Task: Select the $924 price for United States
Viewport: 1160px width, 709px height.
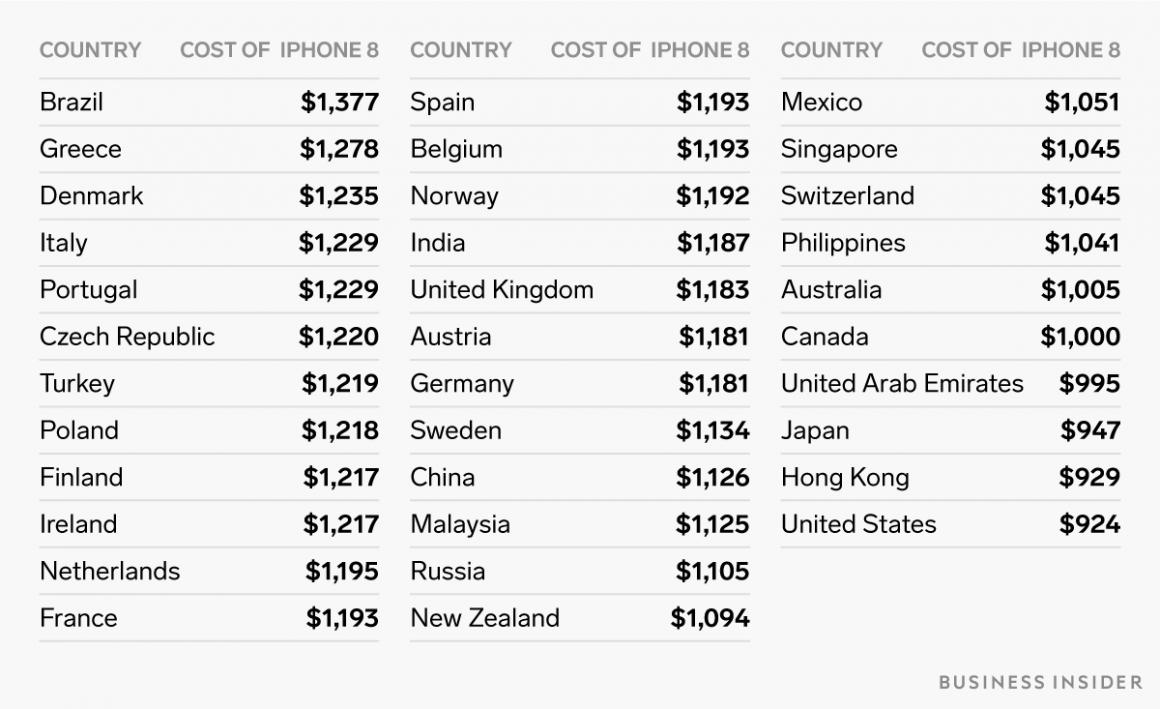Action: tap(1089, 524)
